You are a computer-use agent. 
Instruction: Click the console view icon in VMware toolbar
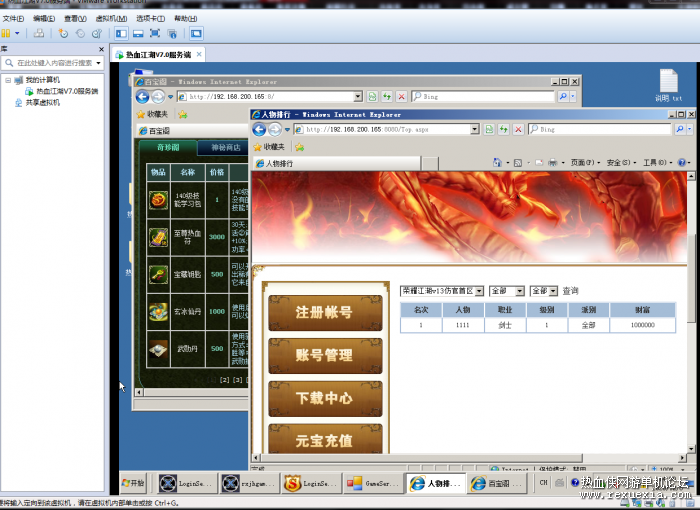[x=196, y=33]
